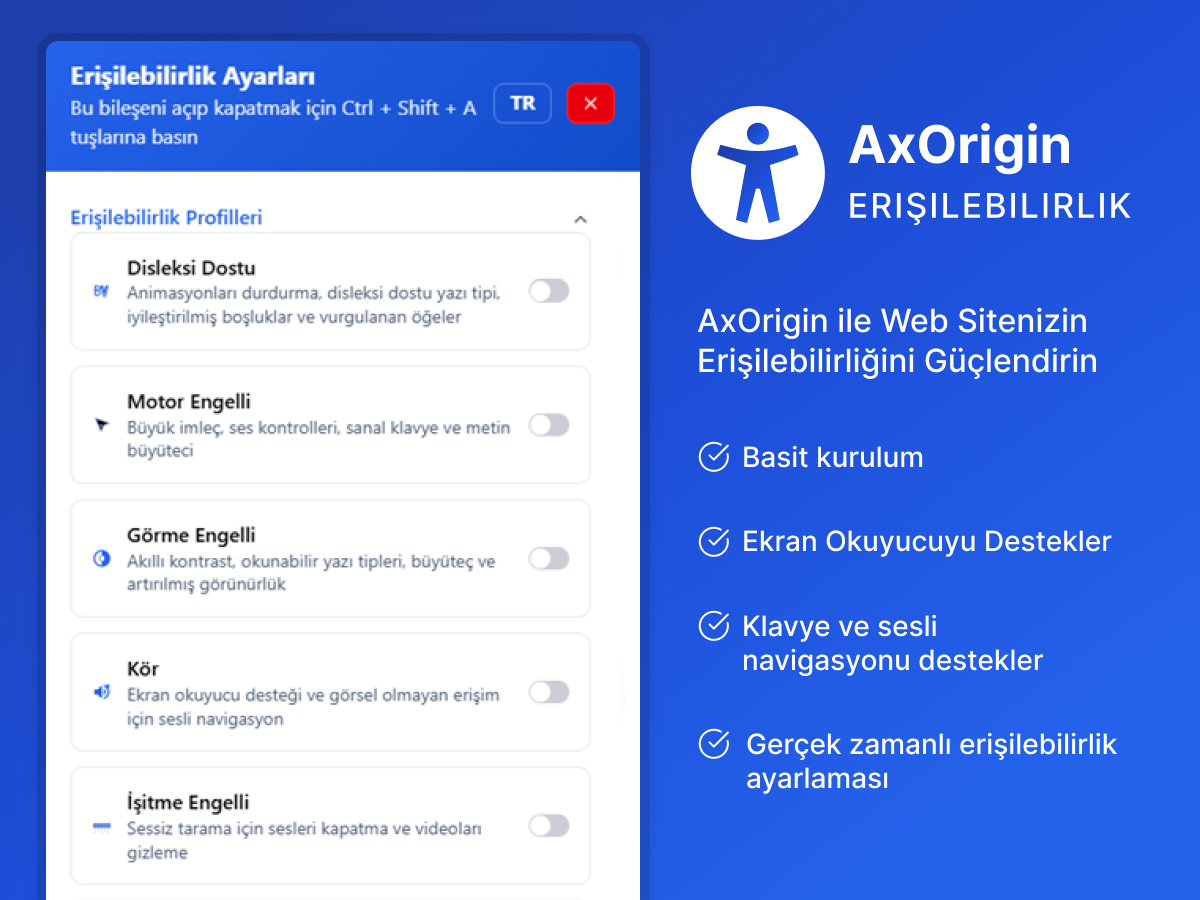Image resolution: width=1200 pixels, height=900 pixels.
Task: Click the Erişilebilirlik Profilleri section heading
Action: point(166,217)
